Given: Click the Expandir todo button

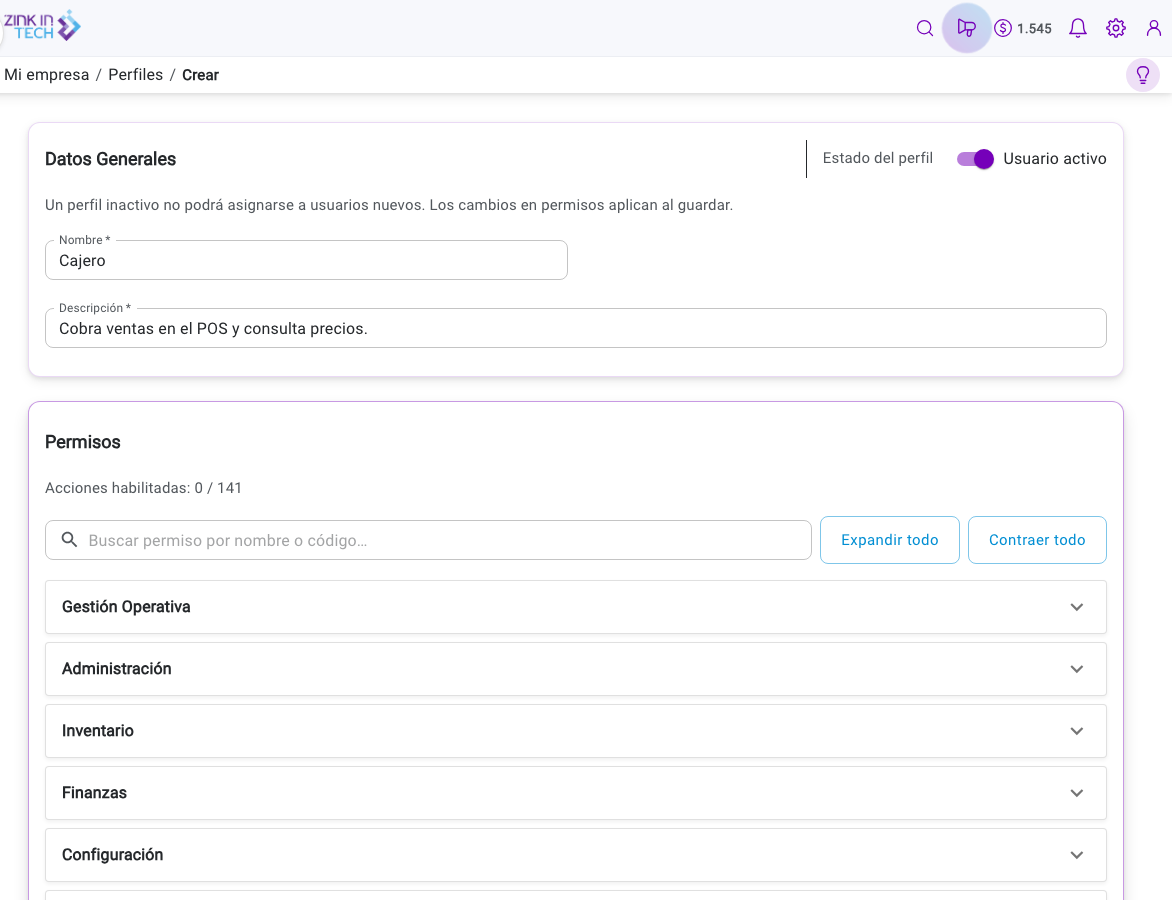Looking at the screenshot, I should (x=889, y=540).
